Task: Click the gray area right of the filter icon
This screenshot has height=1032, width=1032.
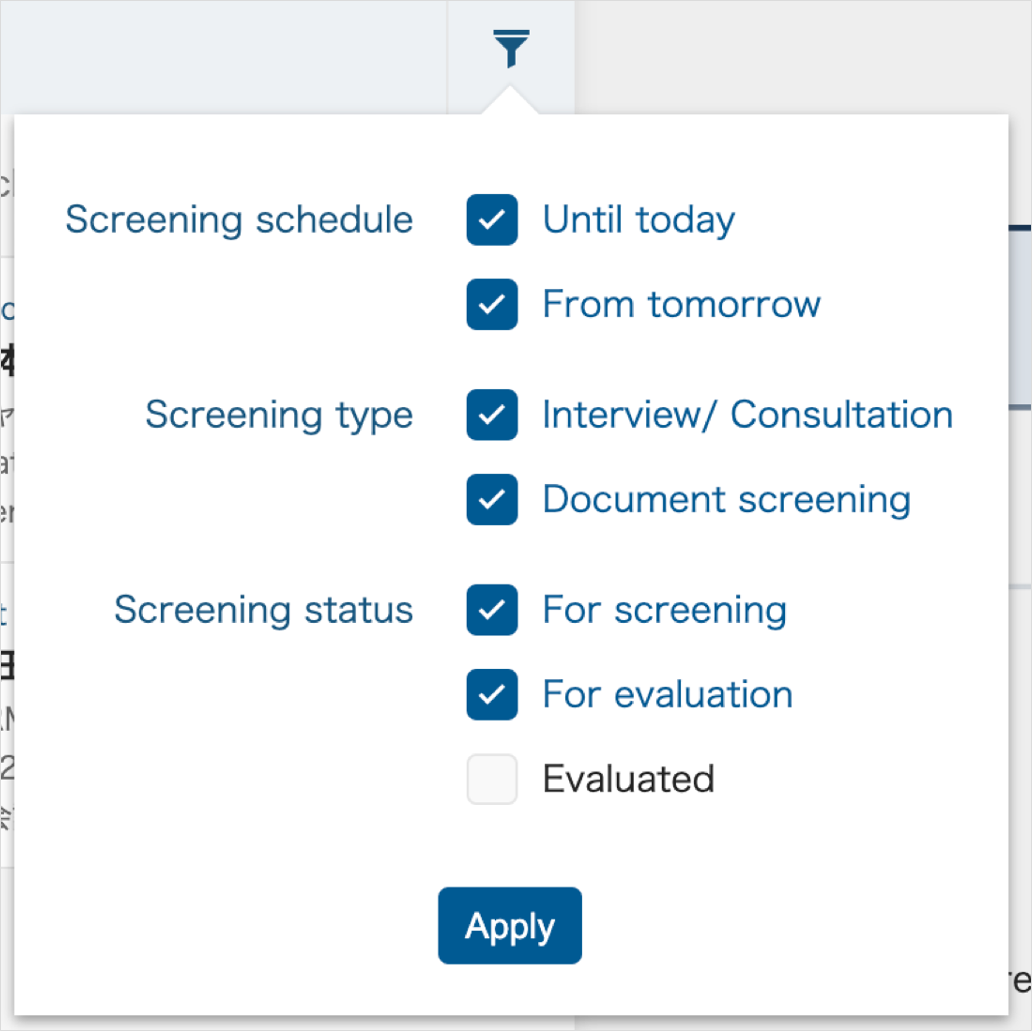Action: point(803,57)
